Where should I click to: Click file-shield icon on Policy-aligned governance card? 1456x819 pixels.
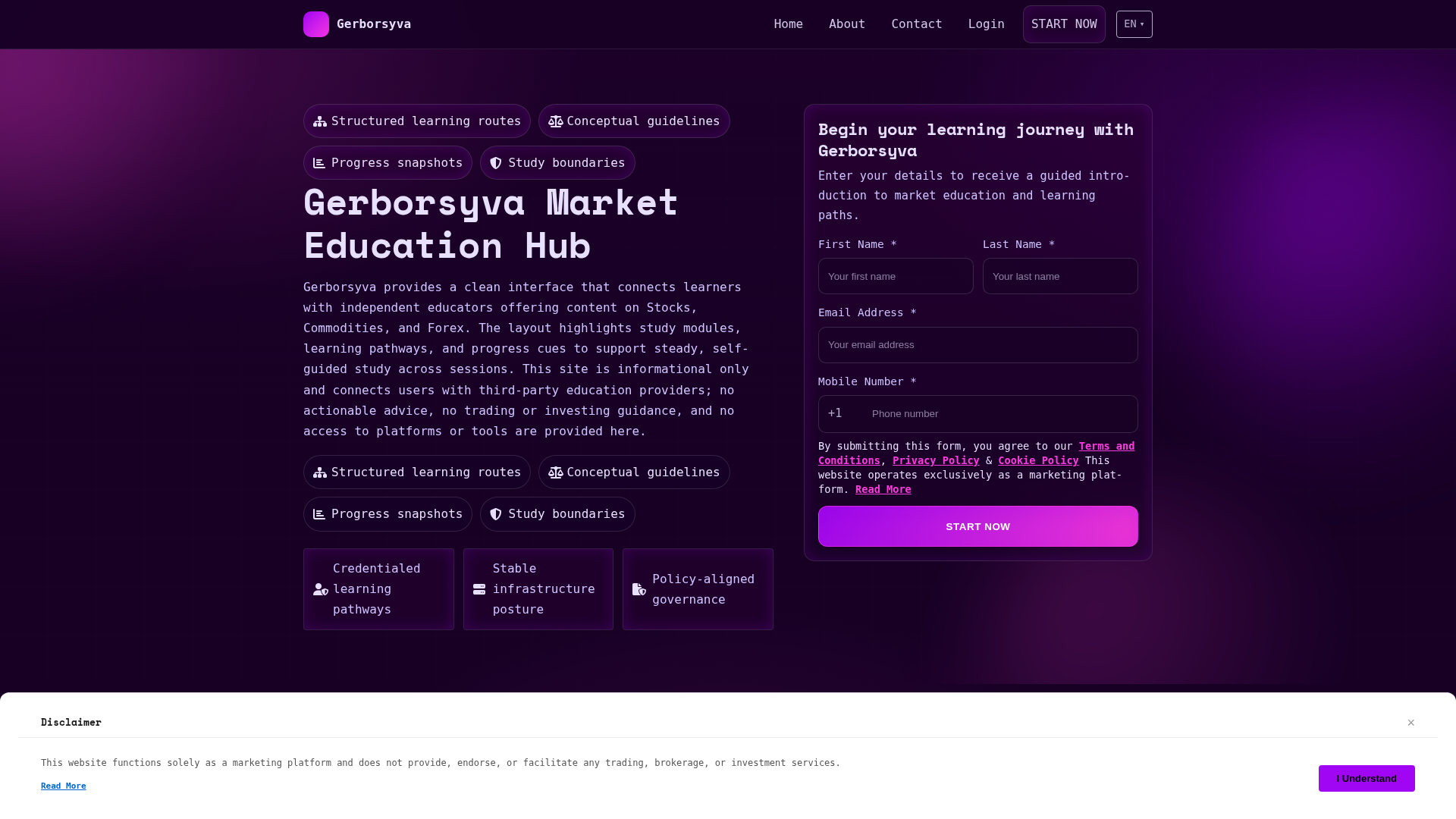click(x=639, y=589)
